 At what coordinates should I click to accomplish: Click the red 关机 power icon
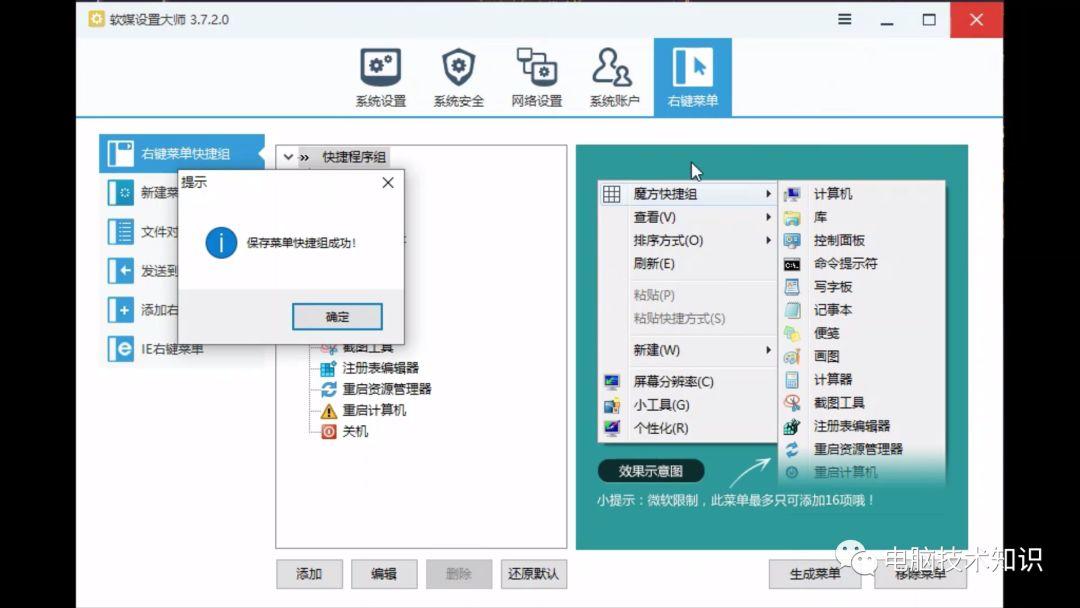[x=329, y=432]
